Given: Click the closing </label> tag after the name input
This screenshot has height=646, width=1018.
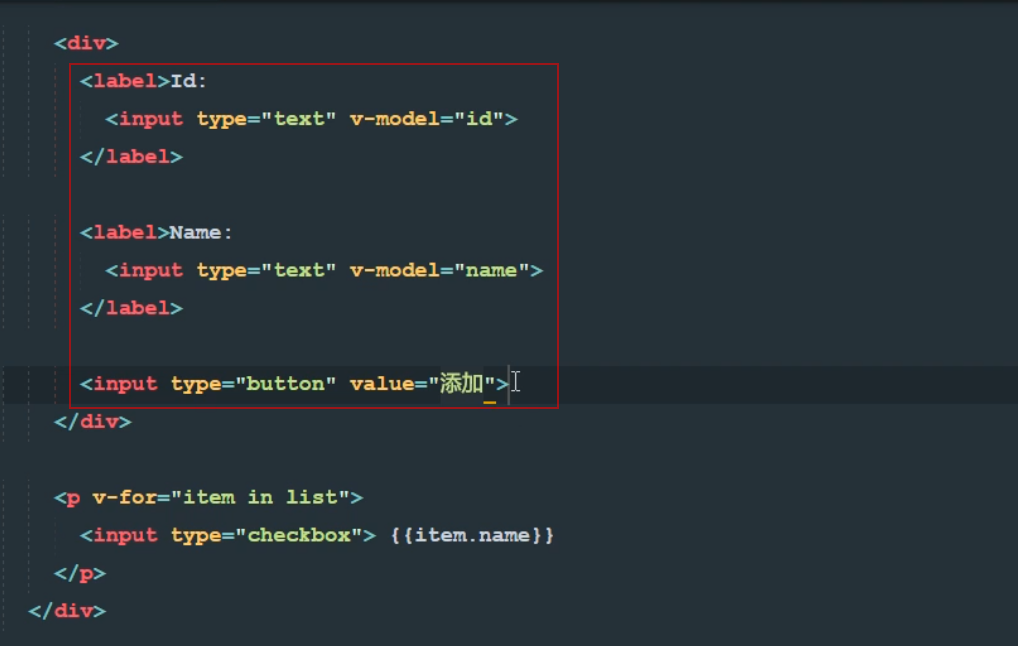Looking at the screenshot, I should [131, 308].
